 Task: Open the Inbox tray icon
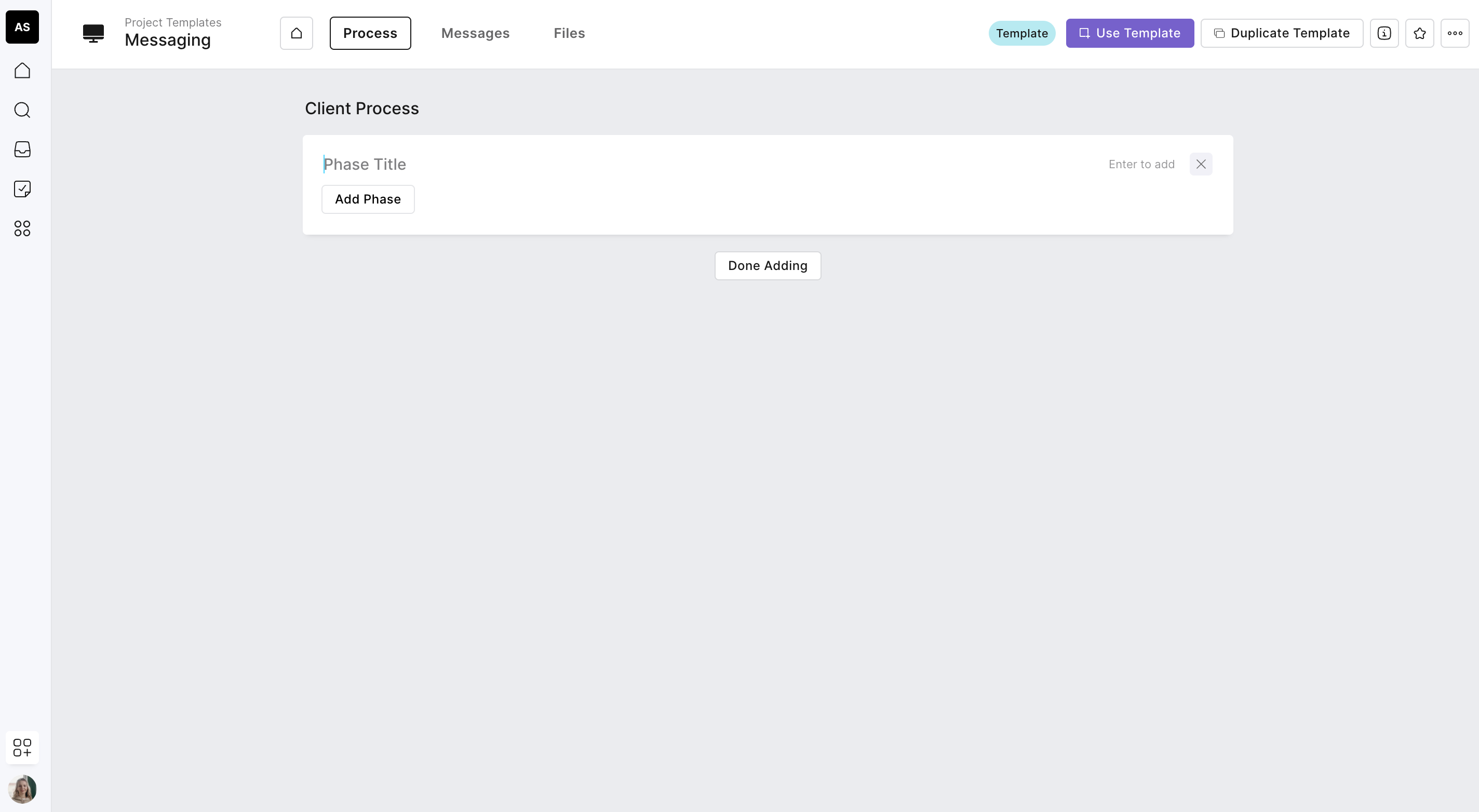[x=22, y=149]
